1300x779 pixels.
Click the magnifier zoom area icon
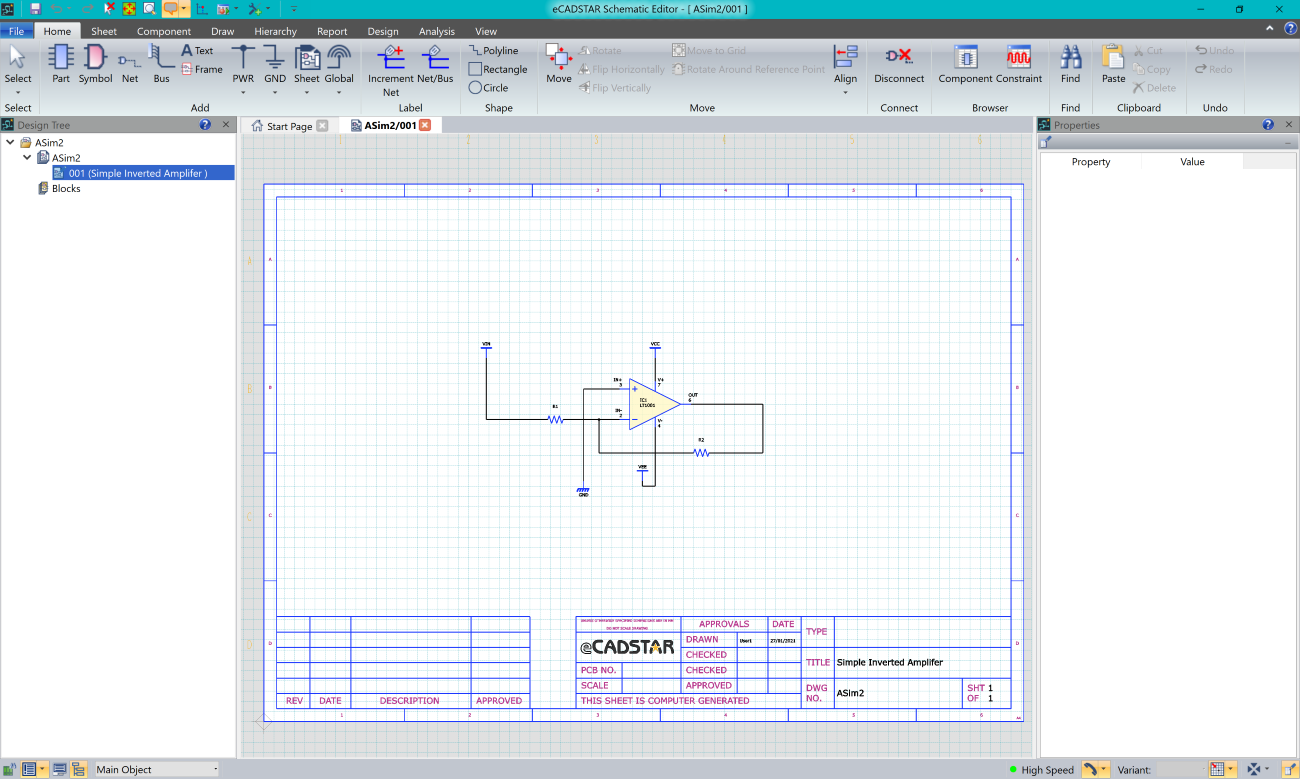[149, 9]
